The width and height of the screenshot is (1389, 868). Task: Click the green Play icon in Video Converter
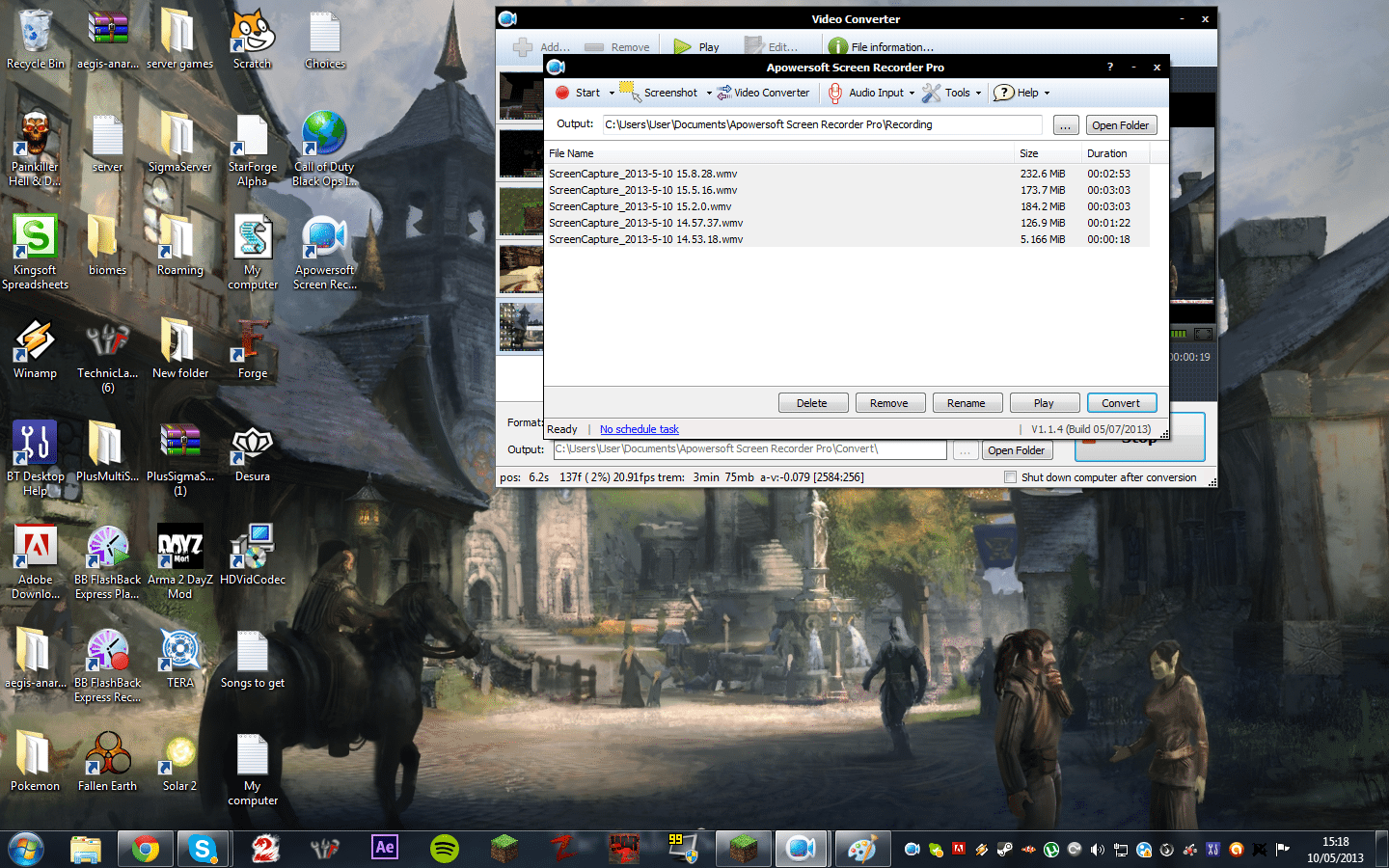coord(683,46)
